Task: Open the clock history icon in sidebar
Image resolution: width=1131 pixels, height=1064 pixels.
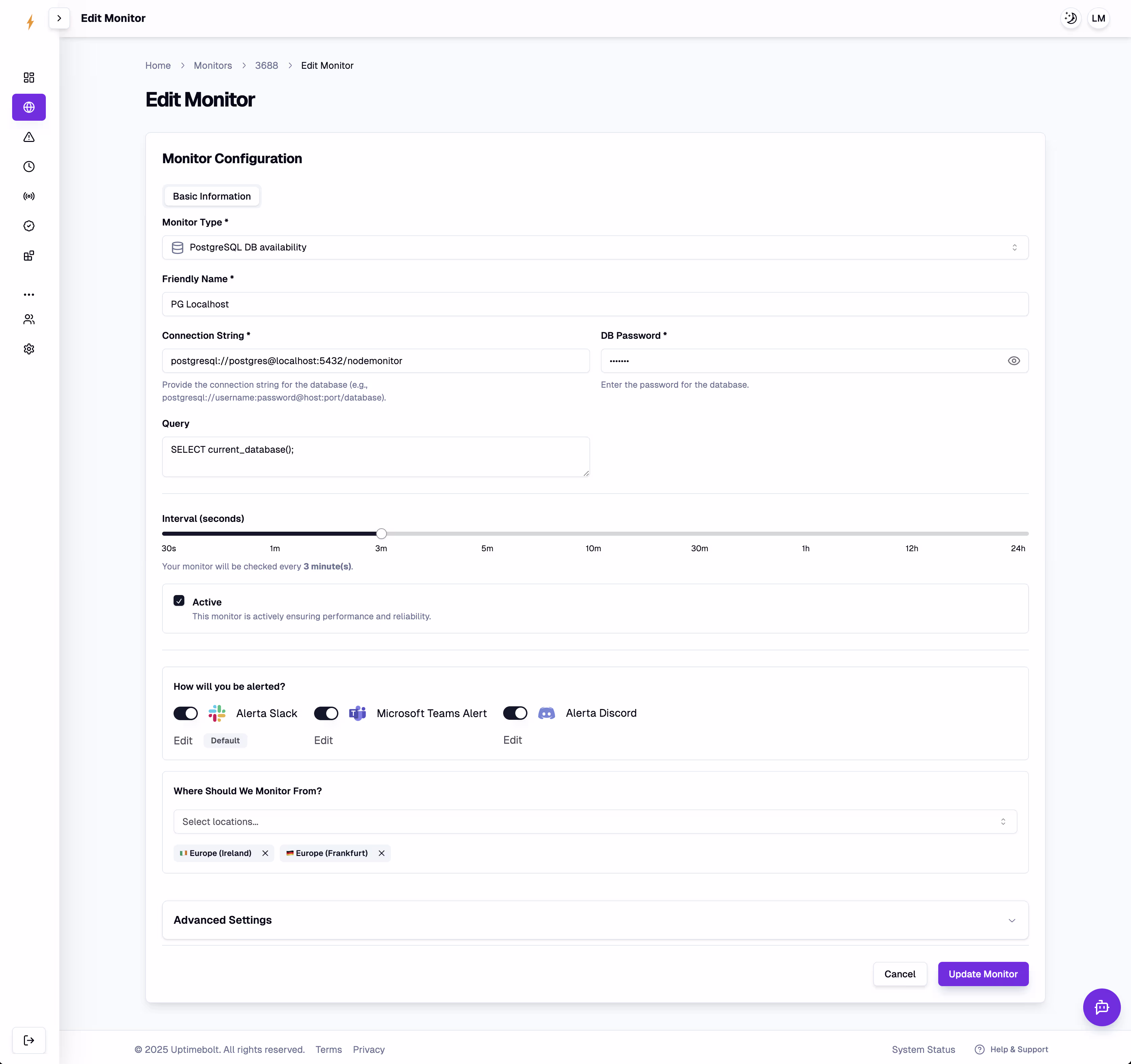Action: 29,167
